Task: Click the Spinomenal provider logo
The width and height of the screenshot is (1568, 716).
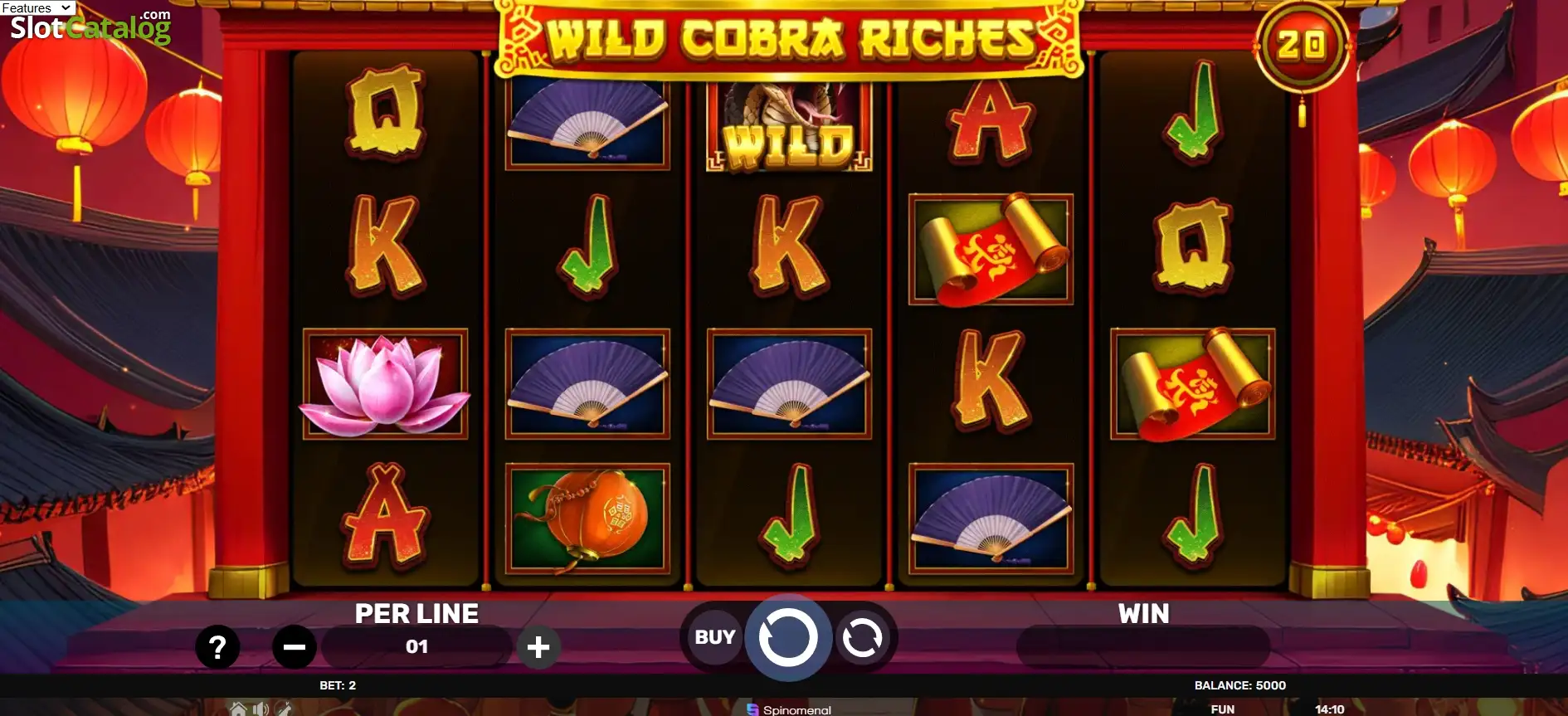Action: 788,709
